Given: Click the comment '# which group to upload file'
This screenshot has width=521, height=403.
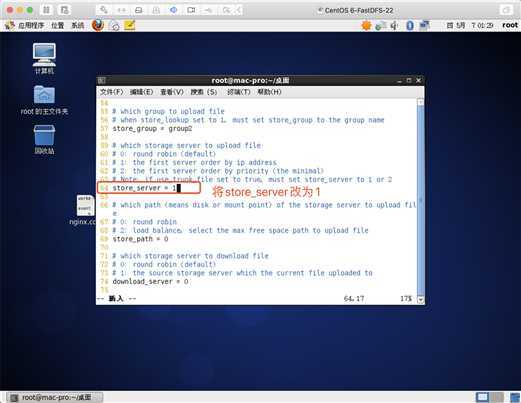Looking at the screenshot, I should 168,111.
